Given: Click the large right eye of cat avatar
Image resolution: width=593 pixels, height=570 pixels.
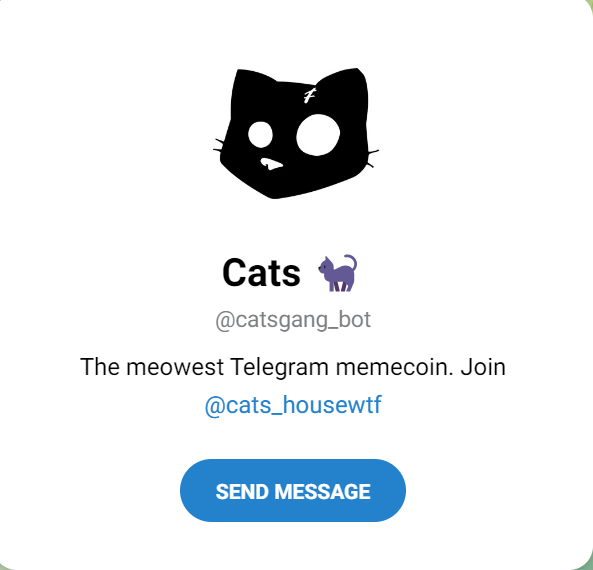Looking at the screenshot, I should (318, 135).
